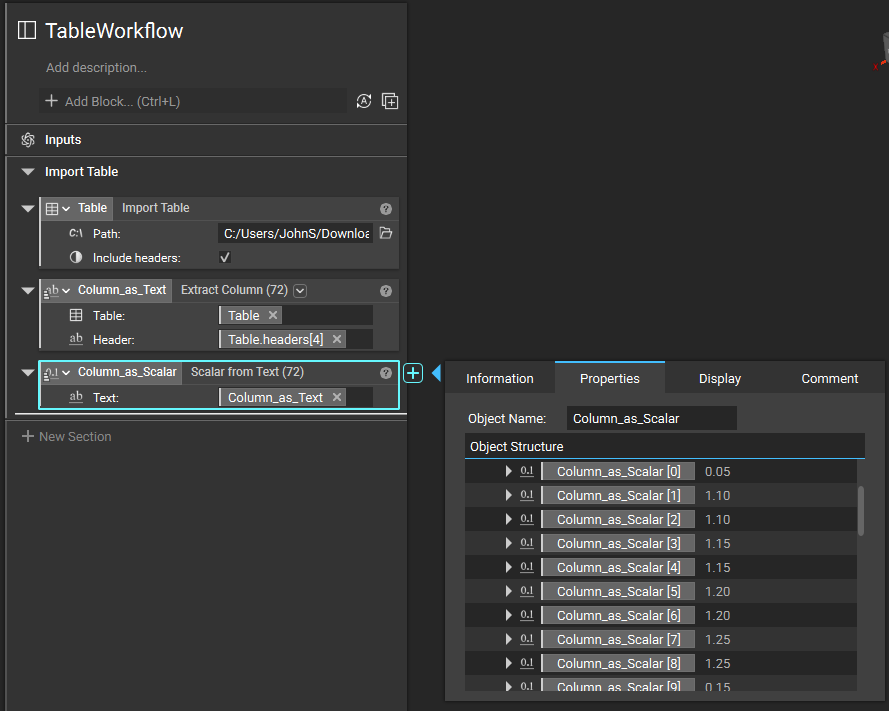Click the Object Structure header
Image resolution: width=889 pixels, height=711 pixels.
[x=664, y=446]
